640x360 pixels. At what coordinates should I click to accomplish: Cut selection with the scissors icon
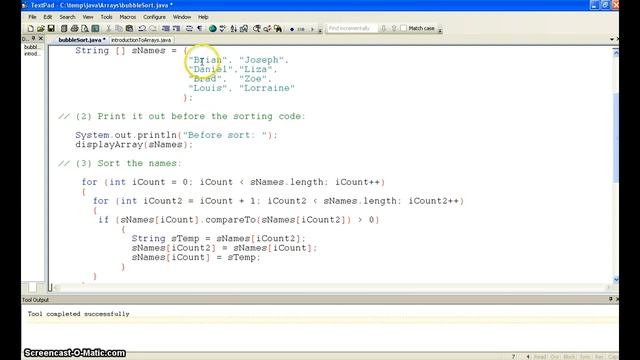click(109, 29)
